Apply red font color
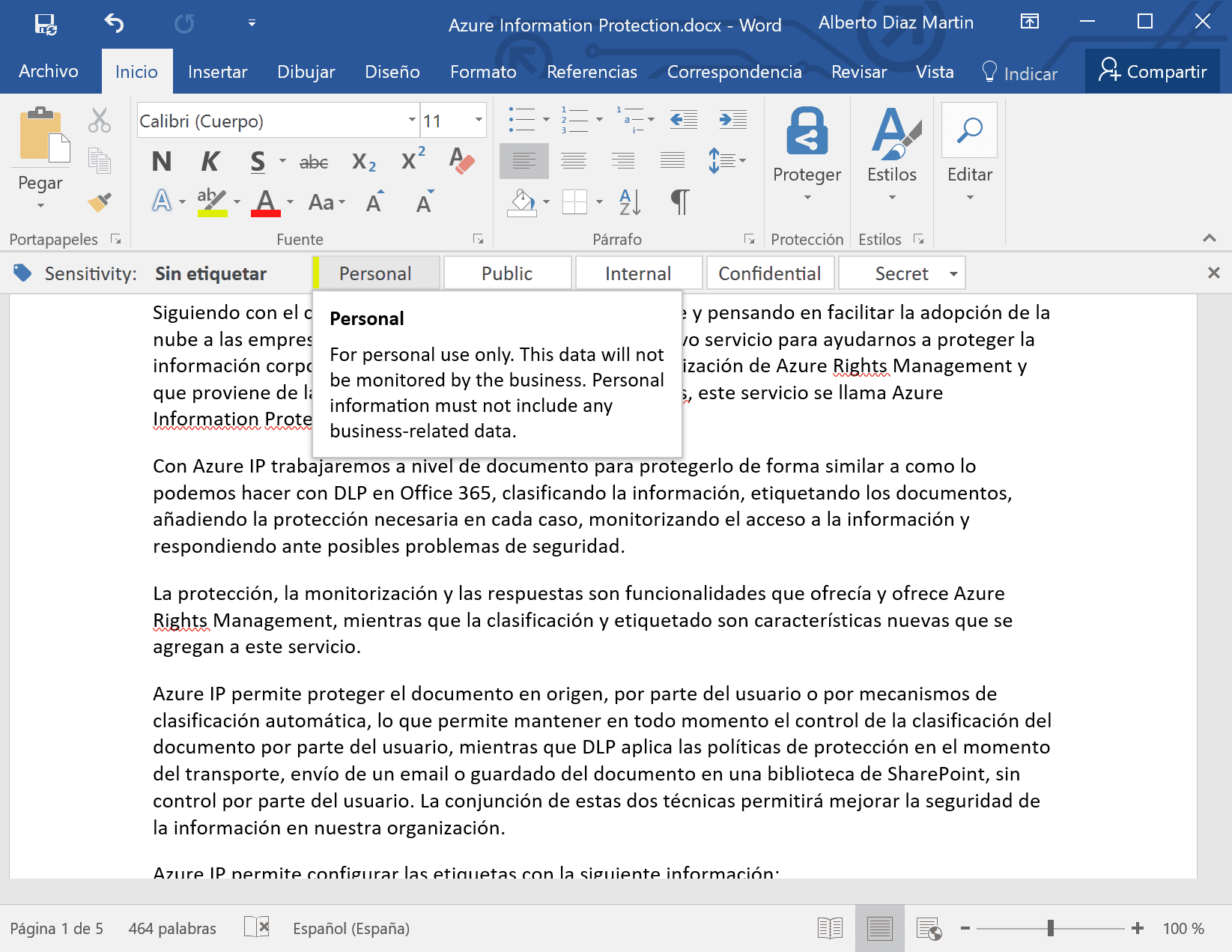 (266, 201)
